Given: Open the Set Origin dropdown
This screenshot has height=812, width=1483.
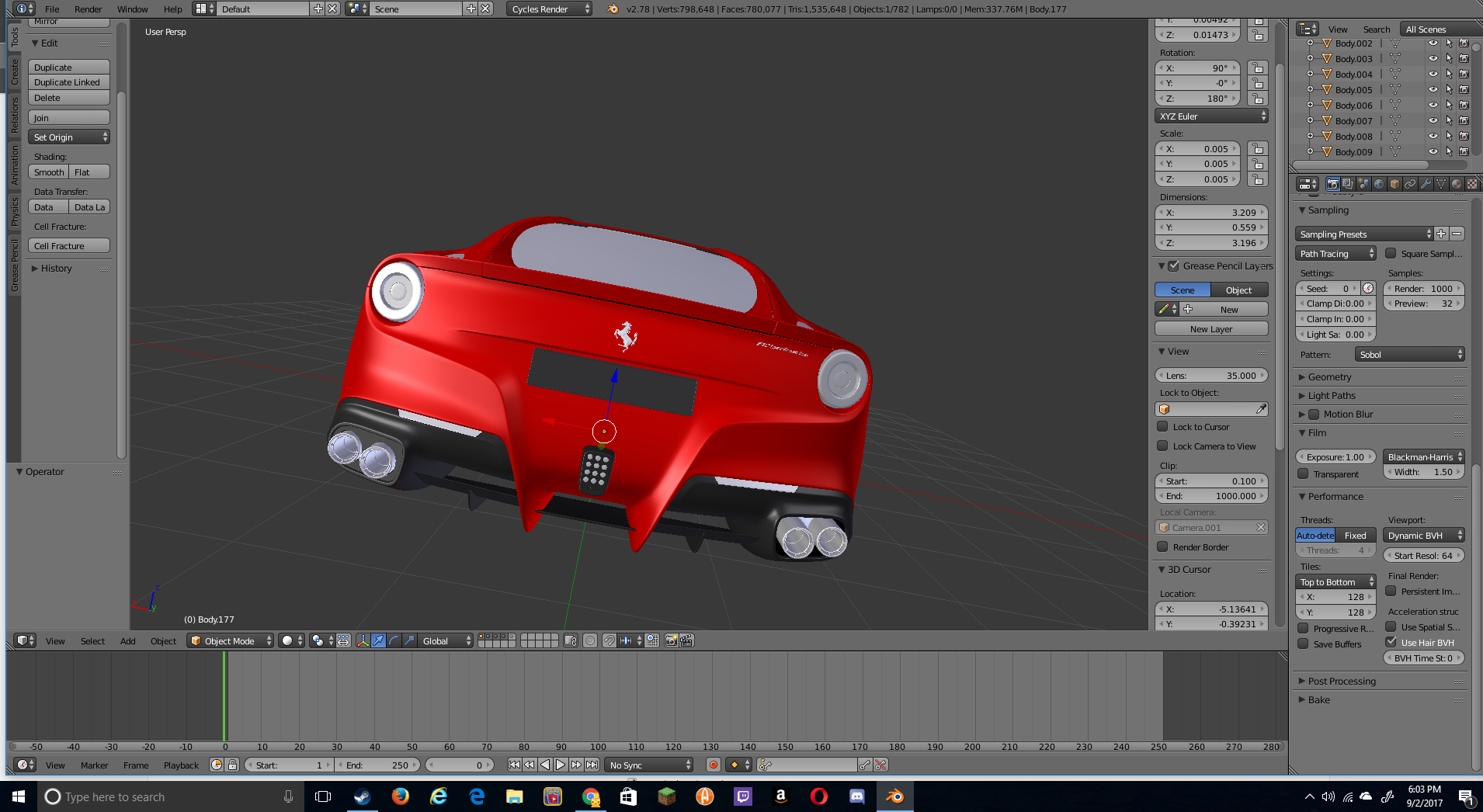Looking at the screenshot, I should [69, 137].
